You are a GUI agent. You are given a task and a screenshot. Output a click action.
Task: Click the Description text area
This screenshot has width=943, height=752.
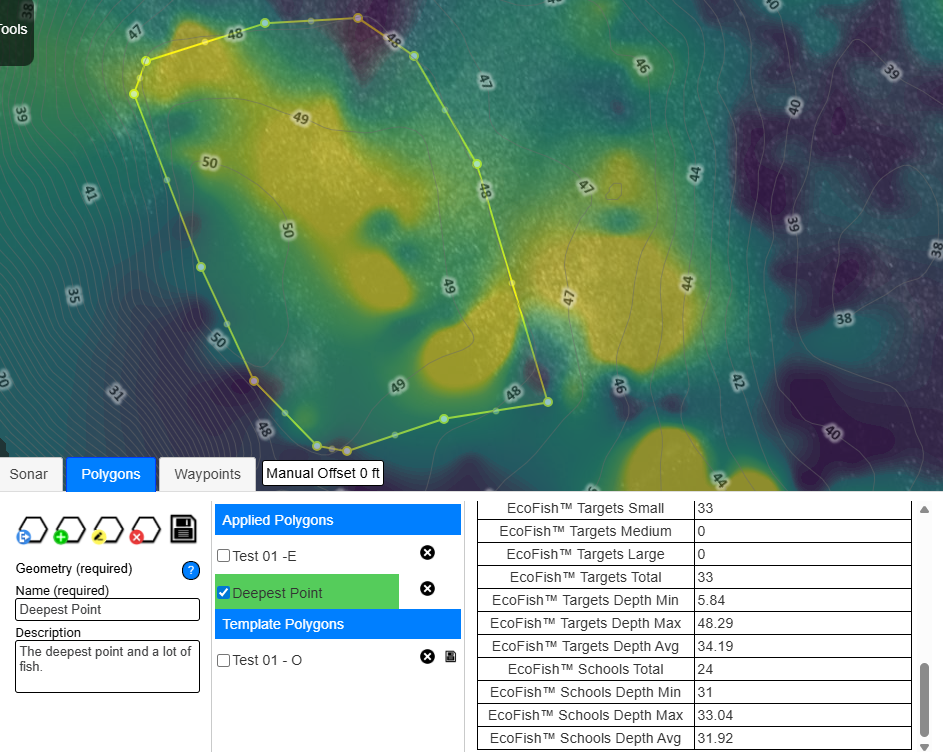(x=107, y=666)
